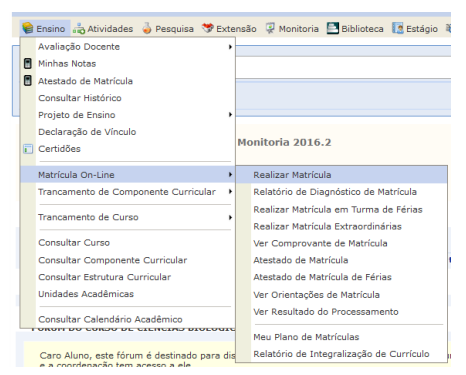Open the Extensão menu
This screenshot has width=466, height=375.
pos(229,29)
